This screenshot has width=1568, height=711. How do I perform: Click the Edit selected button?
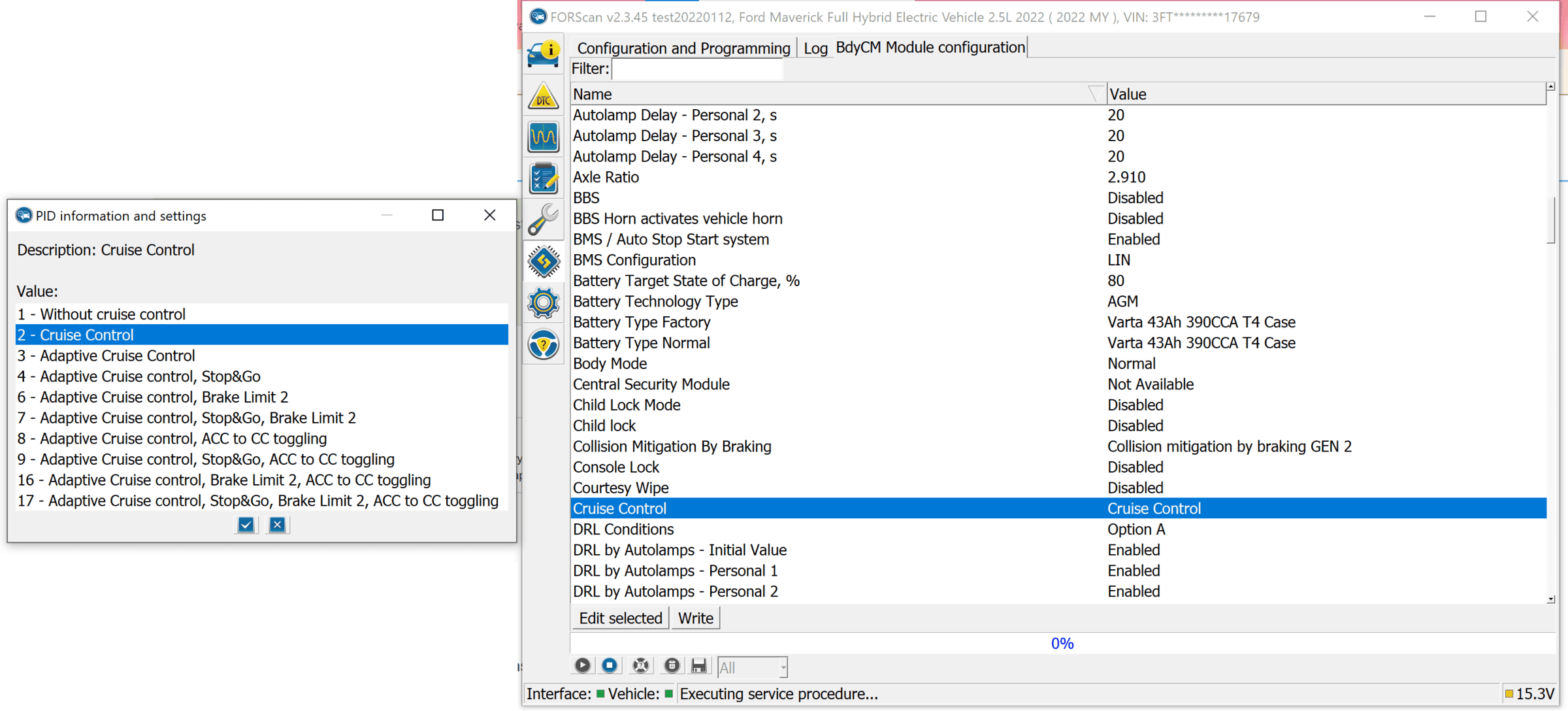[621, 618]
